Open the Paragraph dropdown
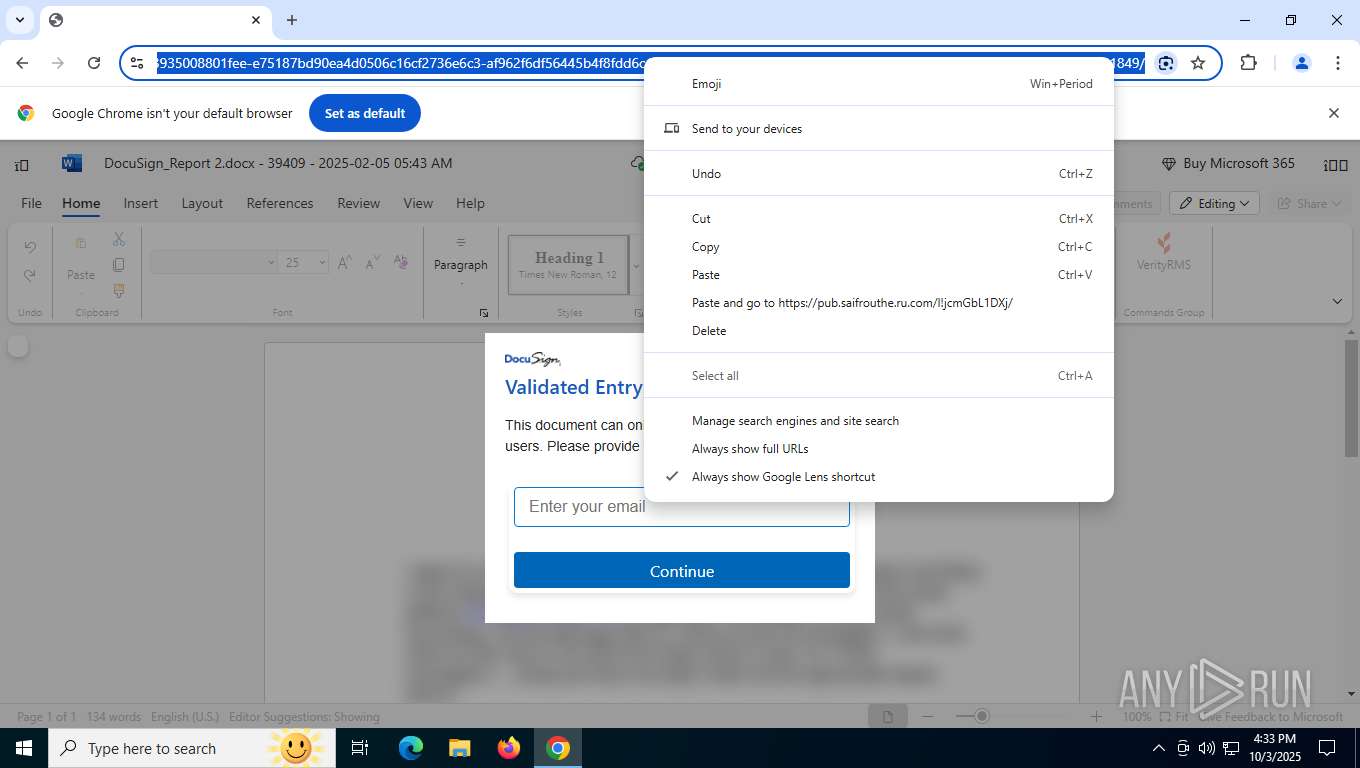Viewport: 1360px width, 768px height. pyautogui.click(x=461, y=263)
